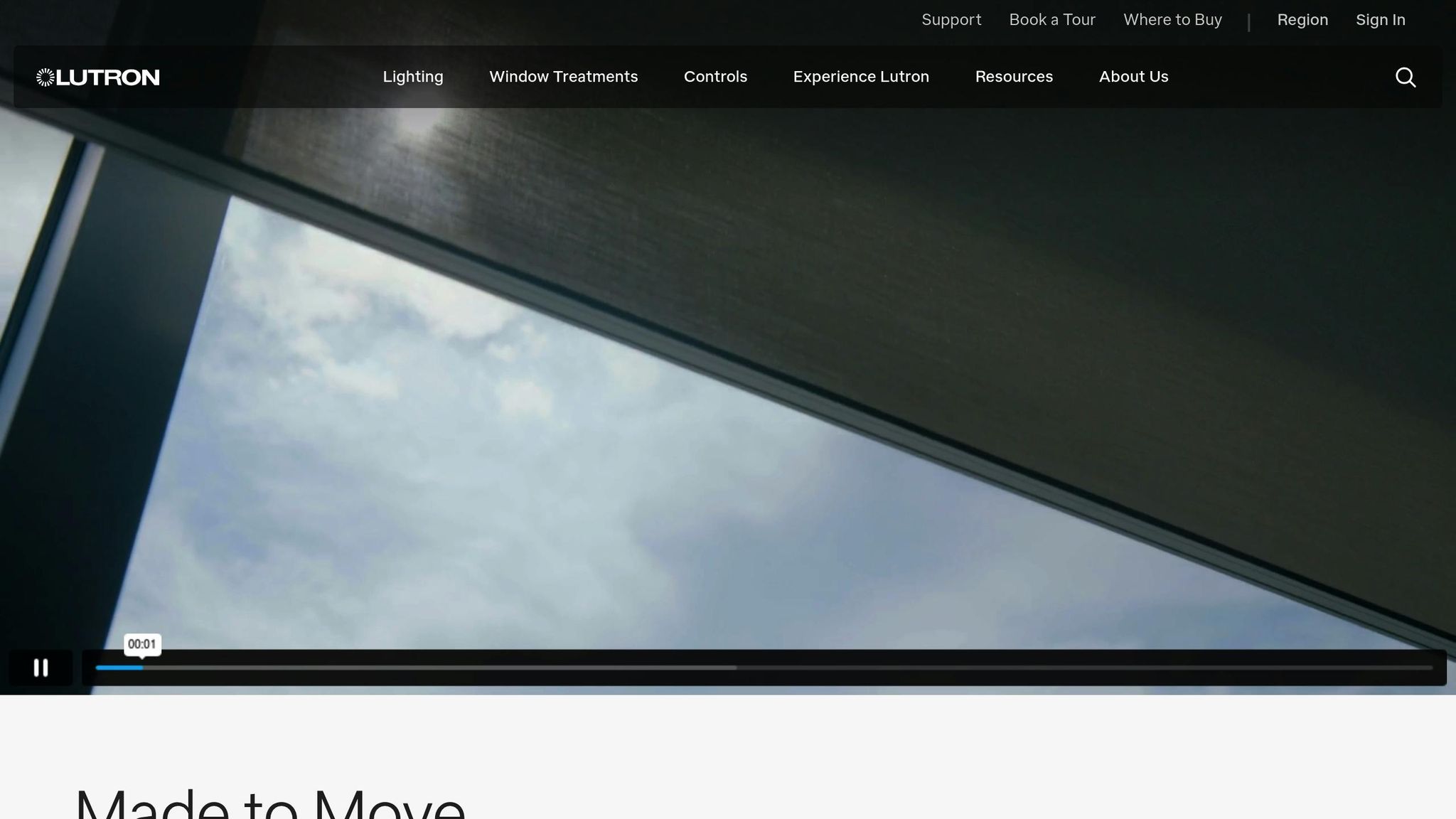The width and height of the screenshot is (1456, 819).
Task: Click the cloudy sky in hero video
Action: click(427, 441)
